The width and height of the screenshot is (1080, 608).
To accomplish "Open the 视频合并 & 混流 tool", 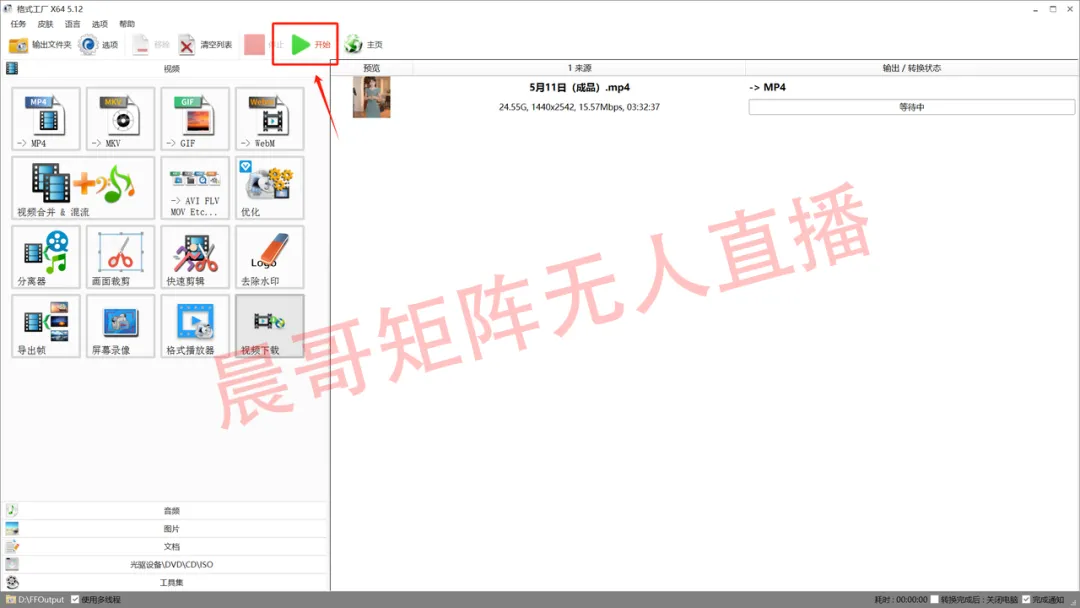I will pyautogui.click(x=83, y=188).
